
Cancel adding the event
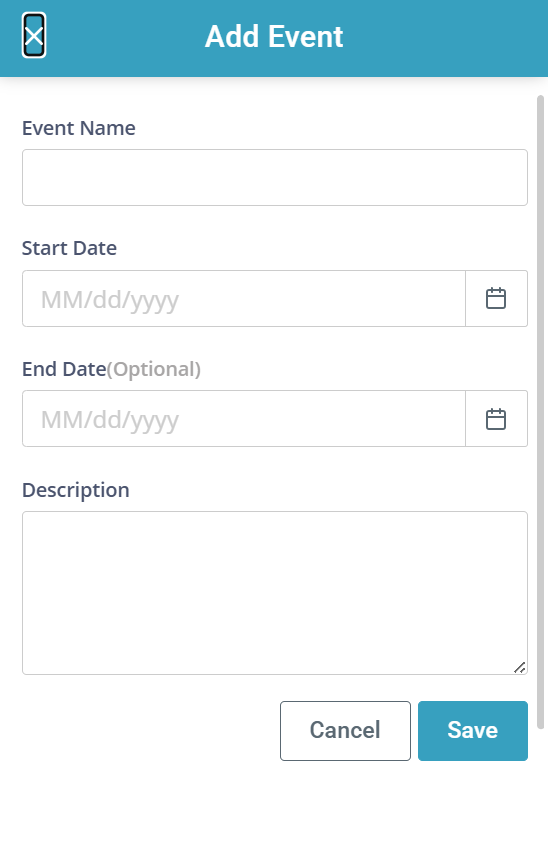345,731
